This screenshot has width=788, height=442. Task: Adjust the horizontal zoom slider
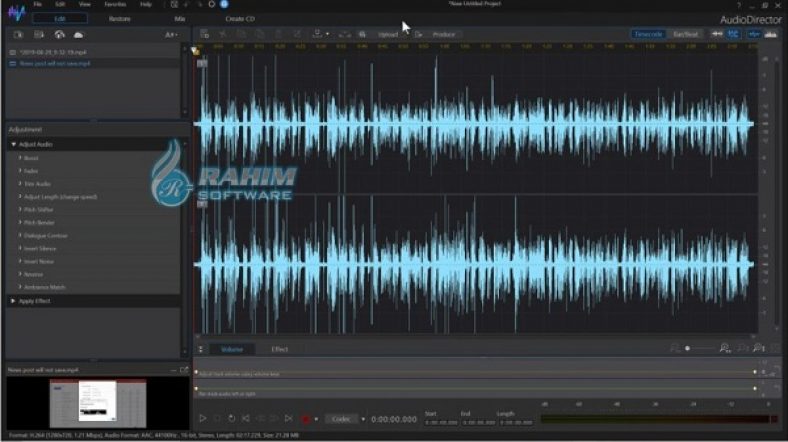click(687, 348)
